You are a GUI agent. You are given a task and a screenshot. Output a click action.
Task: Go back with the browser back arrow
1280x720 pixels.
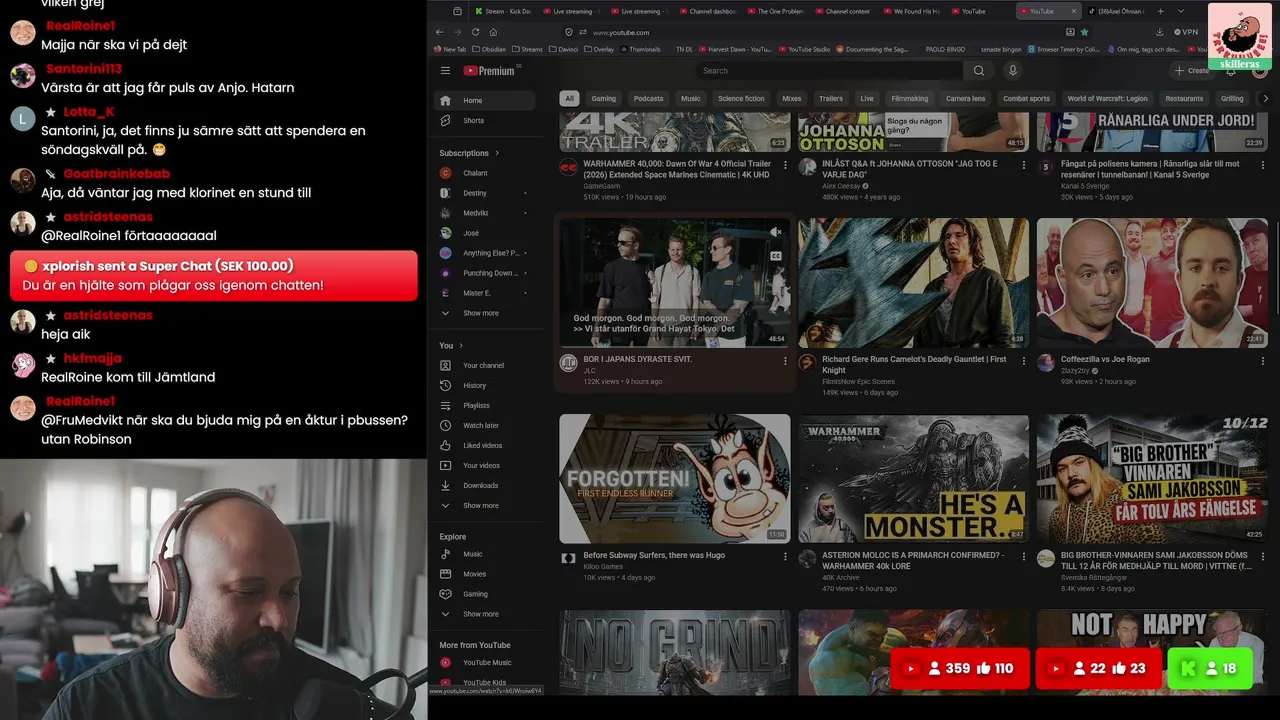pyautogui.click(x=439, y=32)
